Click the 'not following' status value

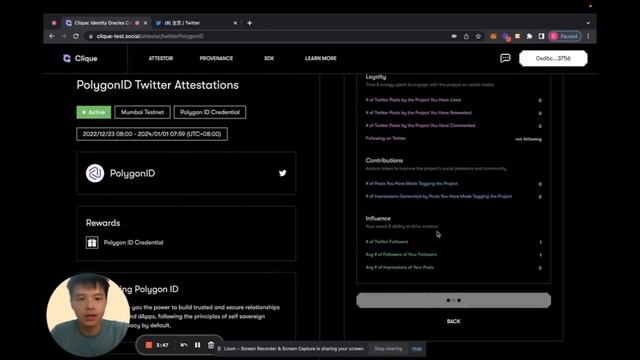click(528, 139)
